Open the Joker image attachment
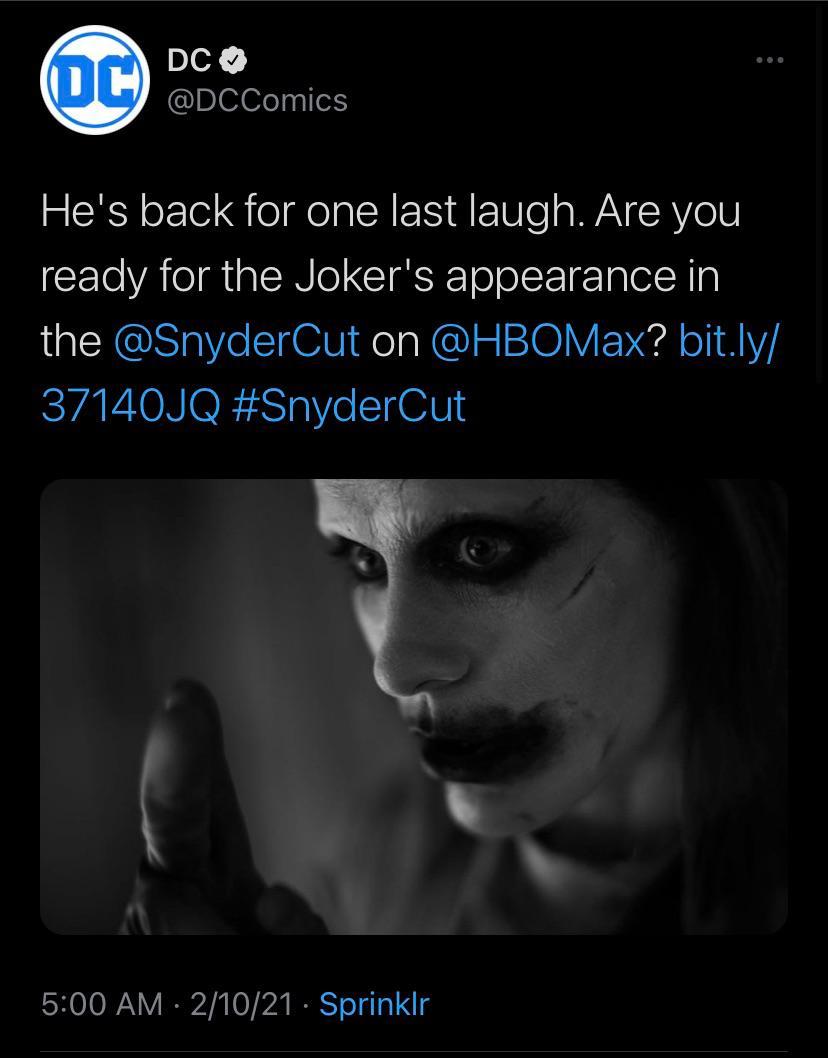Screen dimensions: 828x1058 pyautogui.click(x=414, y=705)
